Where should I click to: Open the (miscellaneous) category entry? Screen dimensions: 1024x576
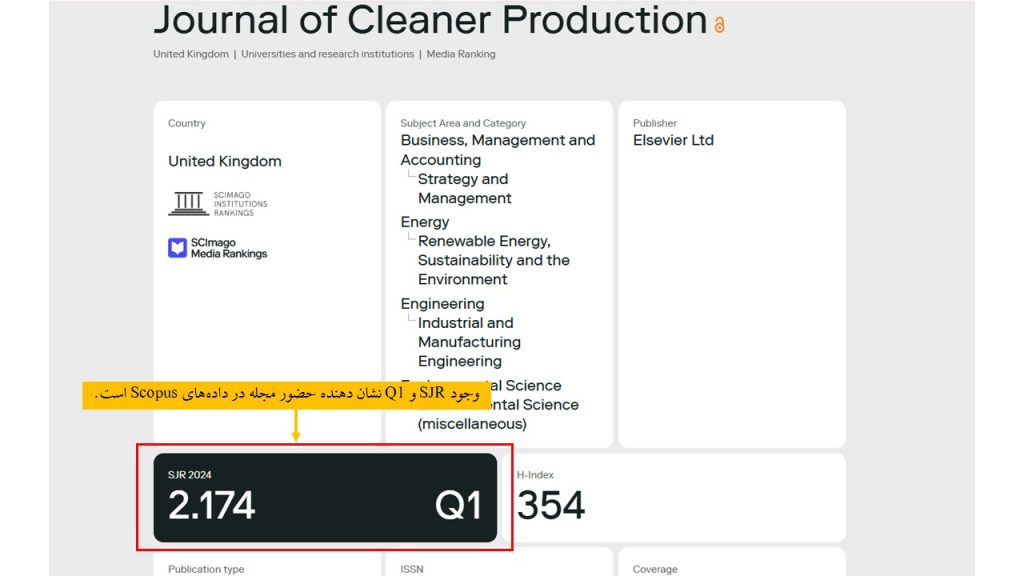(x=472, y=424)
